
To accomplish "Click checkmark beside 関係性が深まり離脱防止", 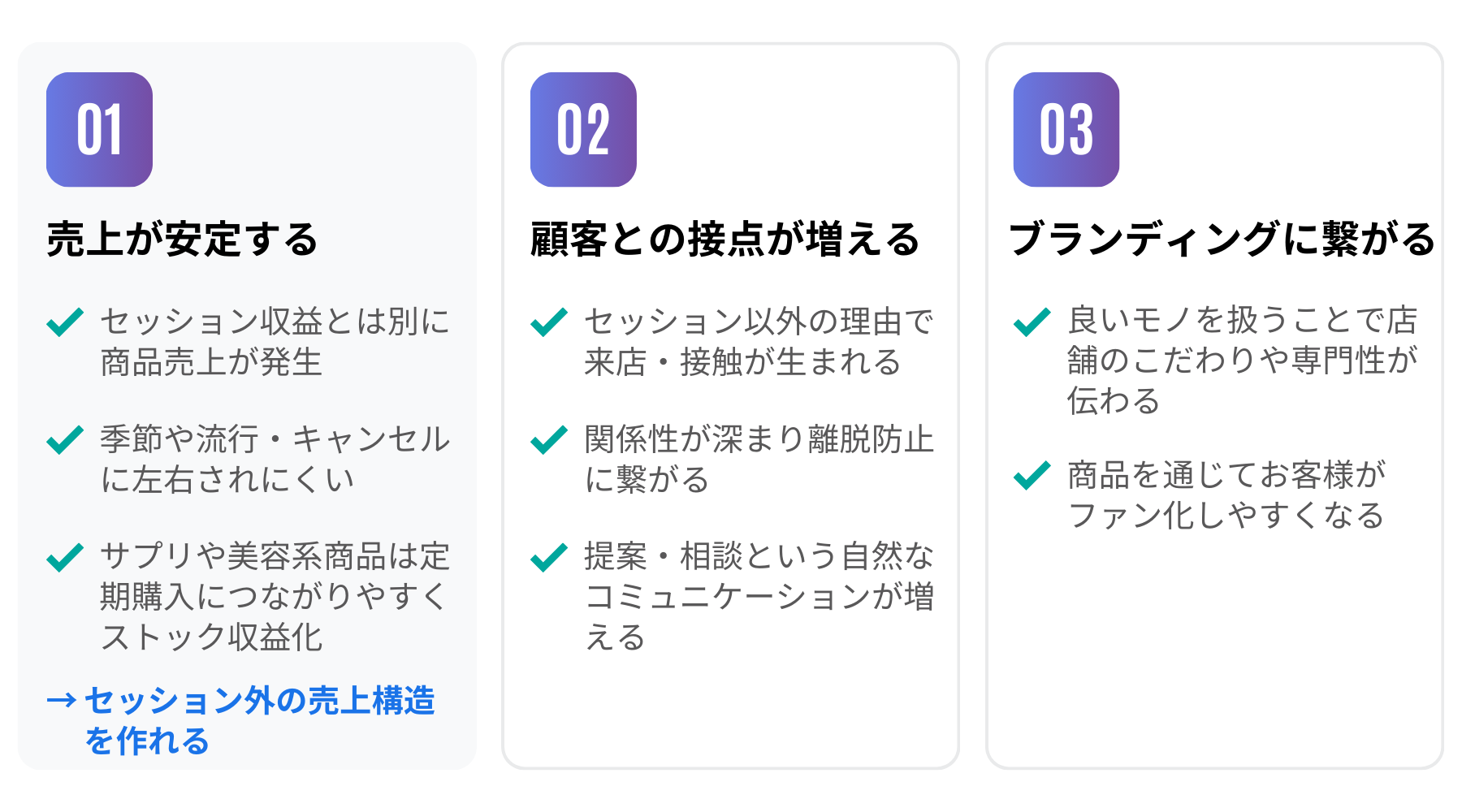I will [549, 439].
